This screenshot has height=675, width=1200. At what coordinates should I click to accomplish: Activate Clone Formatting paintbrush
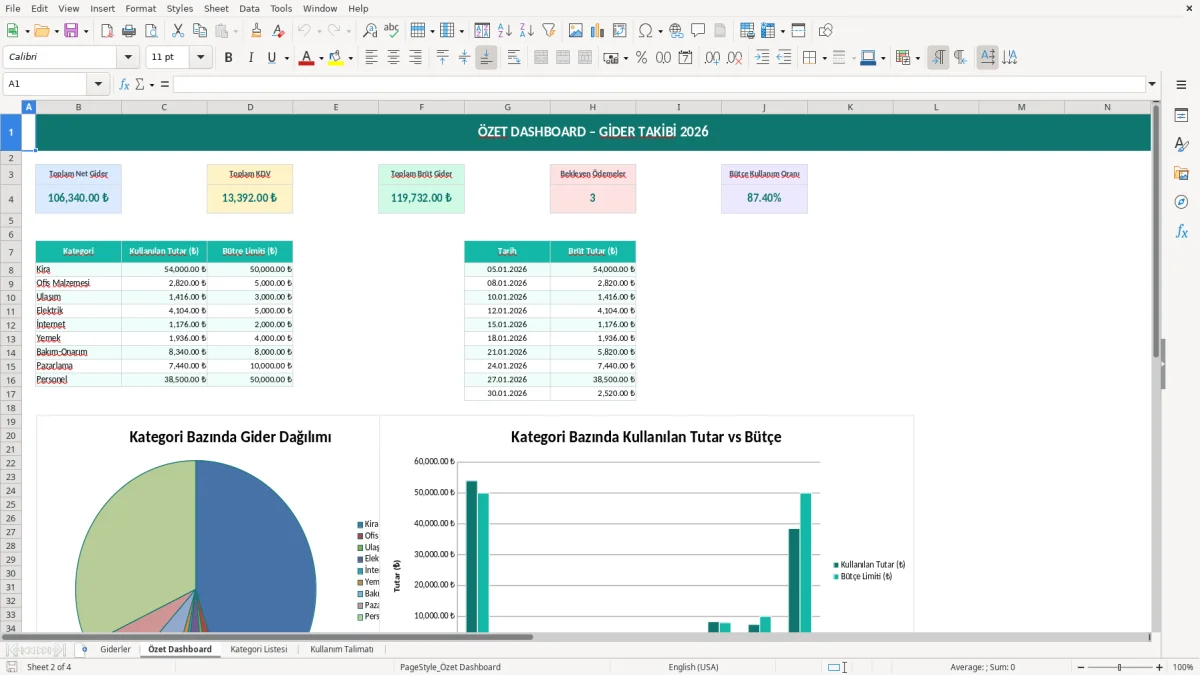[x=257, y=31]
